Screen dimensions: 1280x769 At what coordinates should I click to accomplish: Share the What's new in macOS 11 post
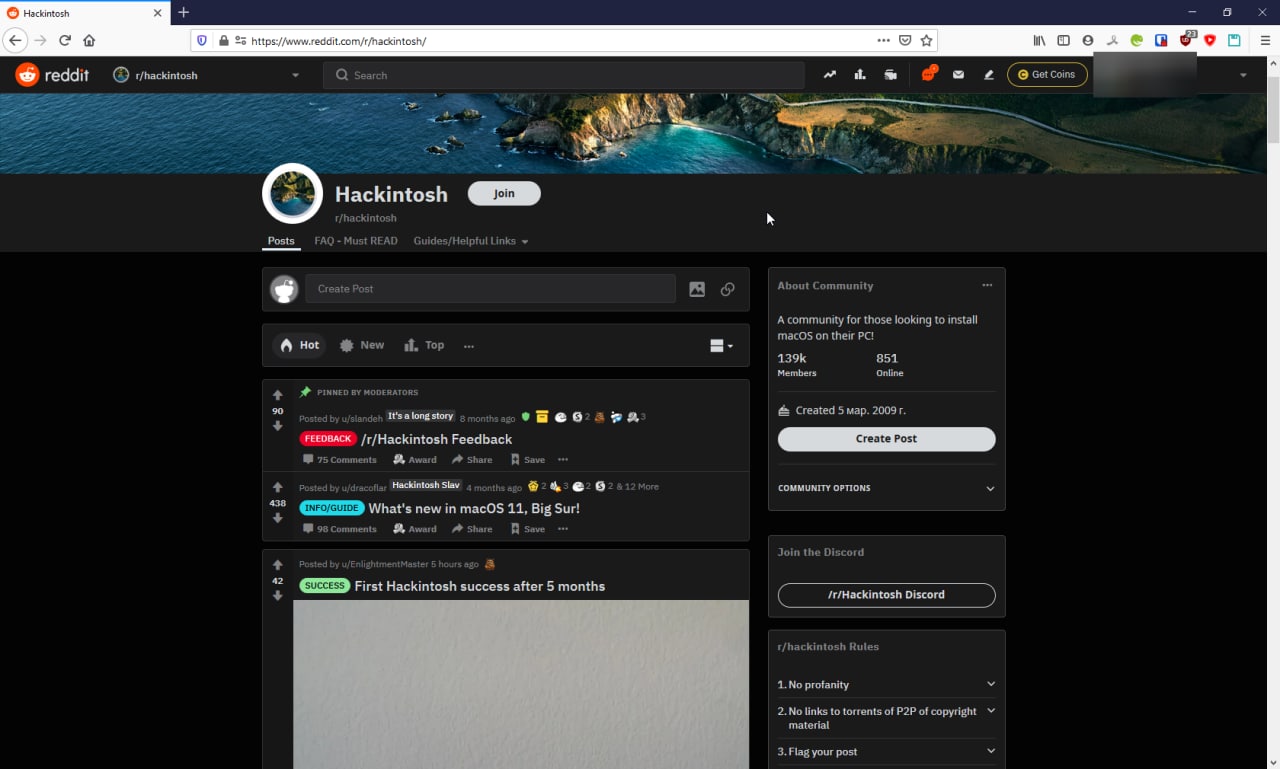coord(472,529)
